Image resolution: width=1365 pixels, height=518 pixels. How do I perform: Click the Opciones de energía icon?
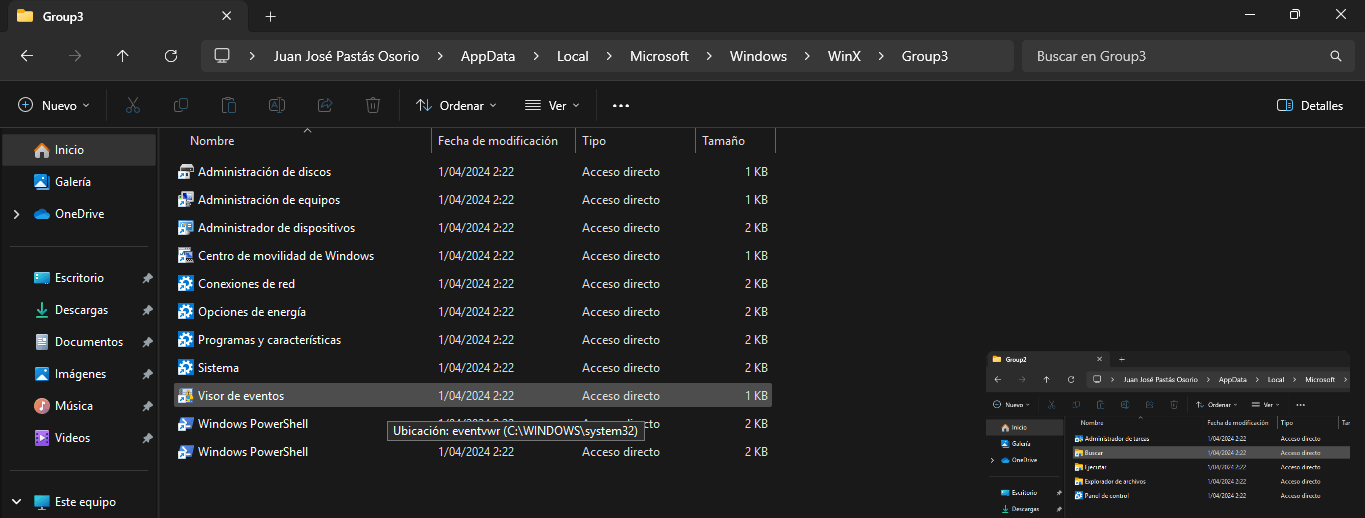tap(185, 312)
